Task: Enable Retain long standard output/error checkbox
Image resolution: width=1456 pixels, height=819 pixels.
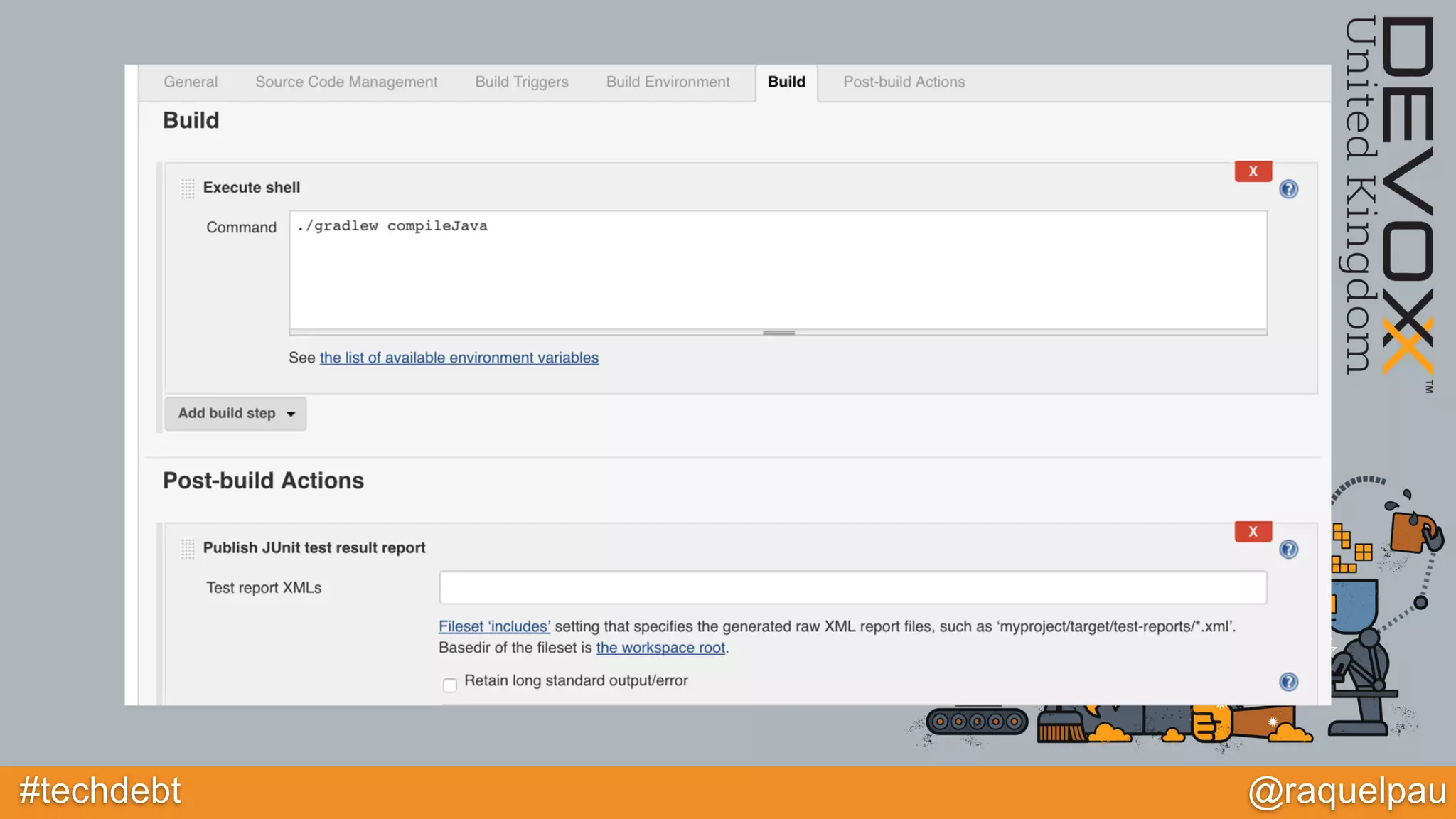Action: 449,685
